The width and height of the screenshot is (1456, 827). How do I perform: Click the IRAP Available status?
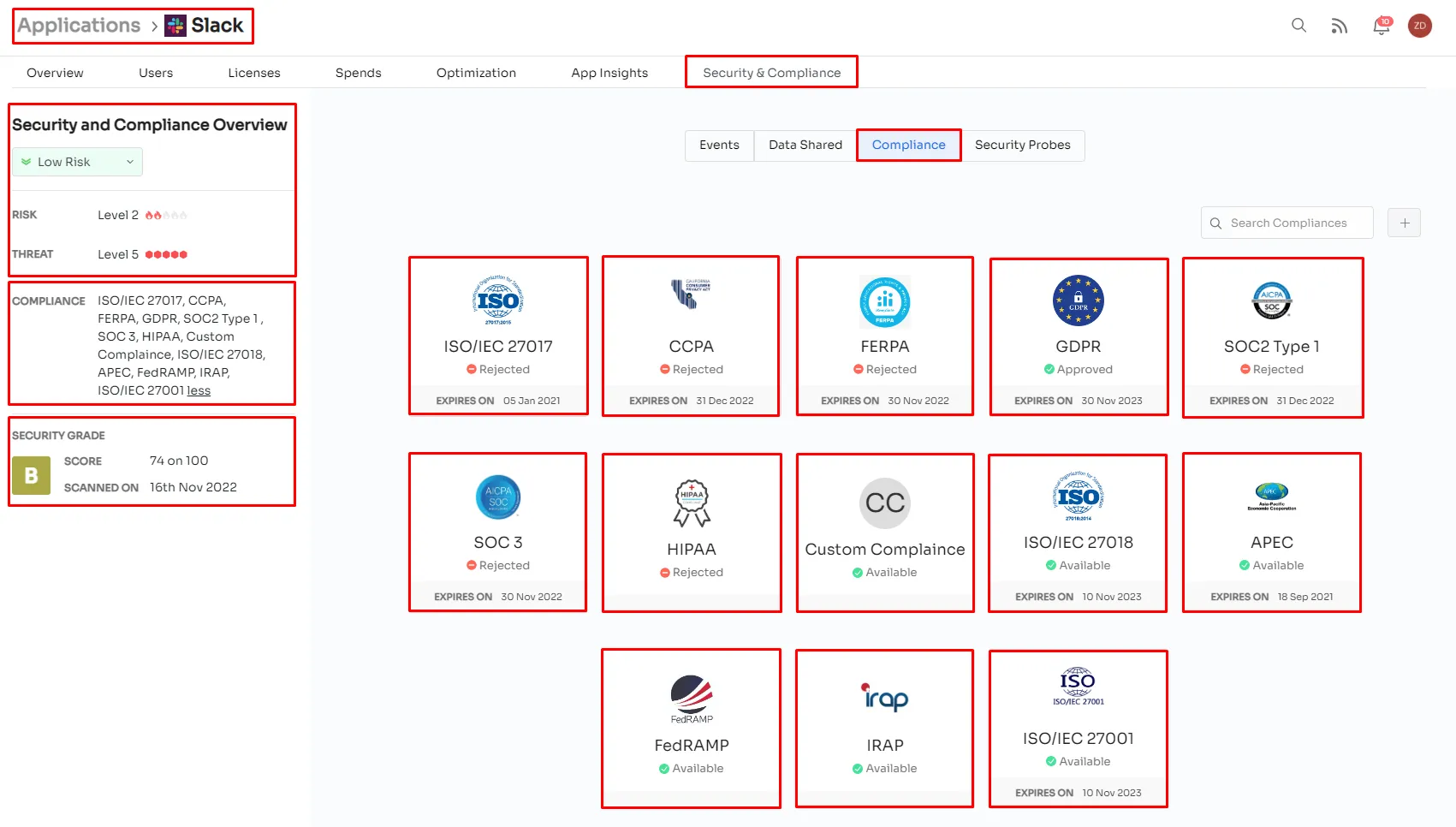[885, 769]
